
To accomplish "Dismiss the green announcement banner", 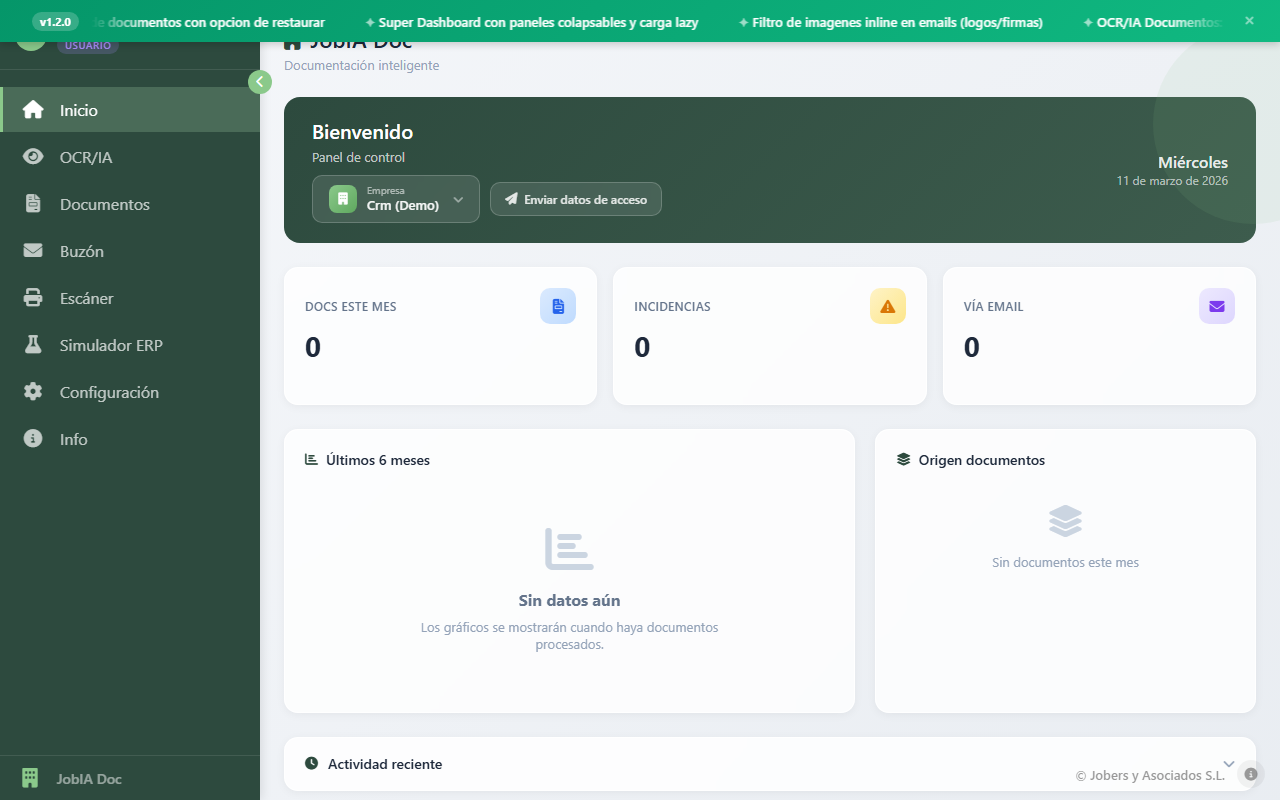I will click(1248, 20).
